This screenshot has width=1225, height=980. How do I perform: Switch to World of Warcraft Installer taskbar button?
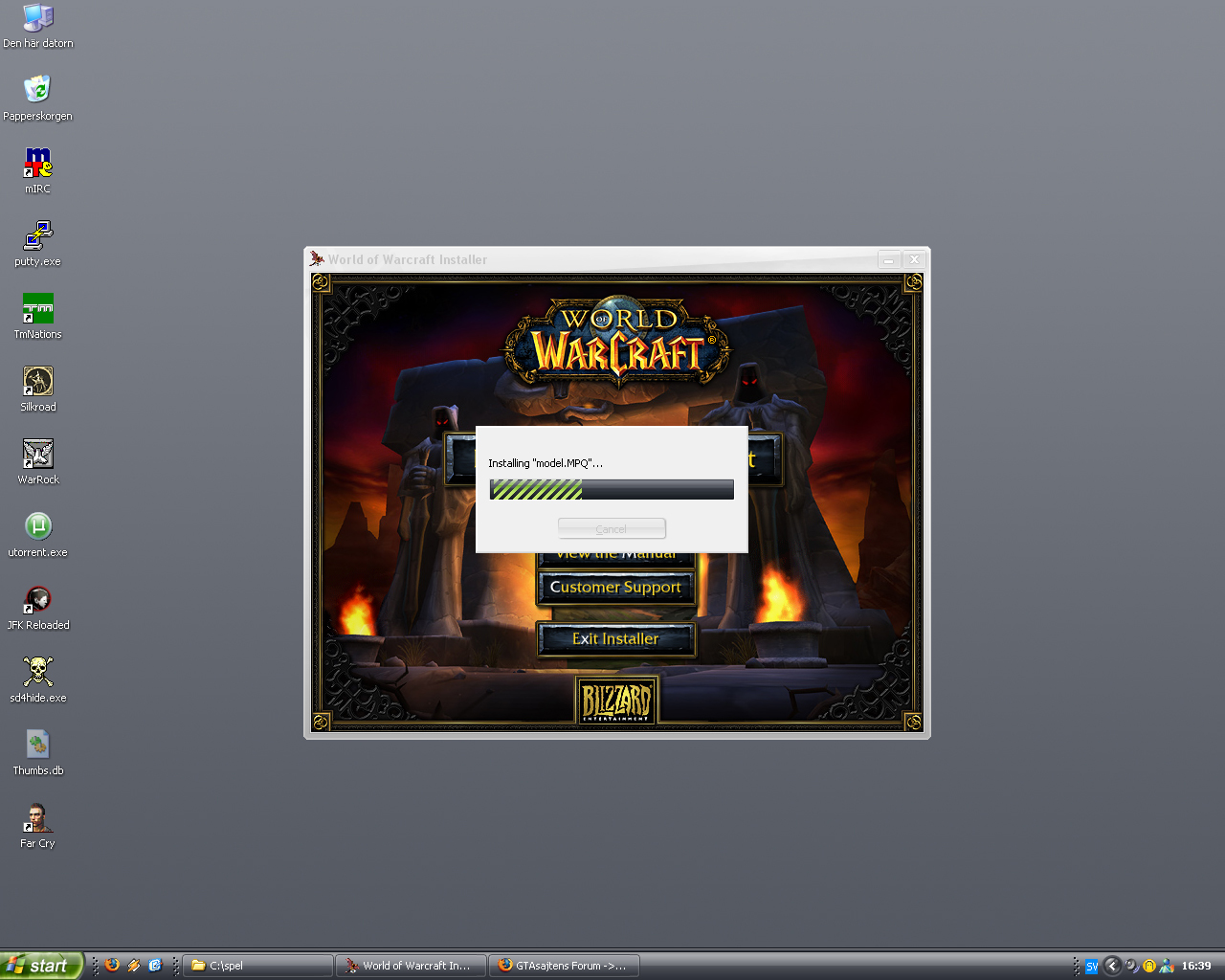[411, 966]
